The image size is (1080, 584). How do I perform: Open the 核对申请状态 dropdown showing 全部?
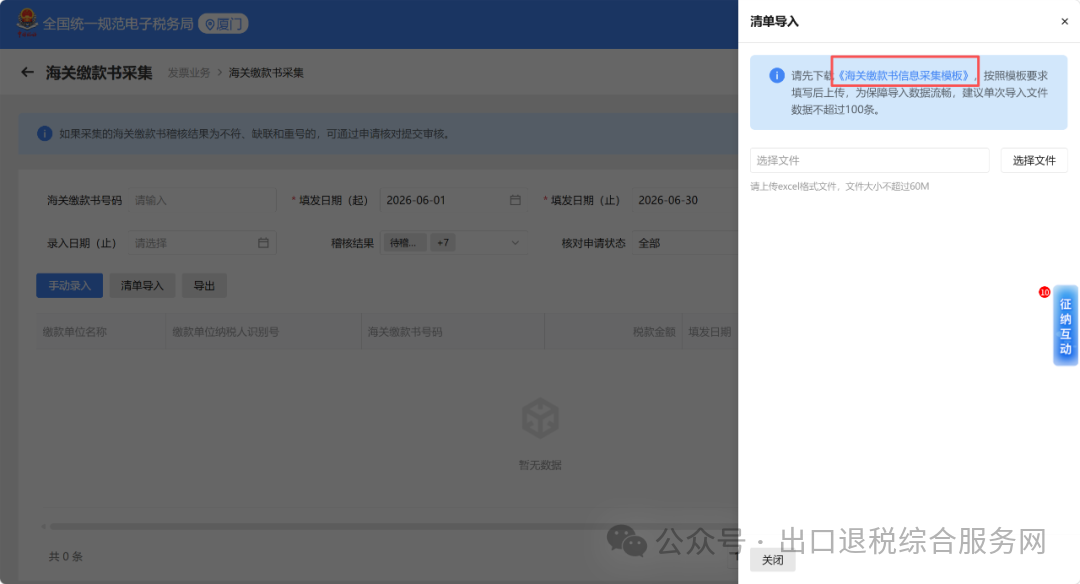[x=685, y=243]
